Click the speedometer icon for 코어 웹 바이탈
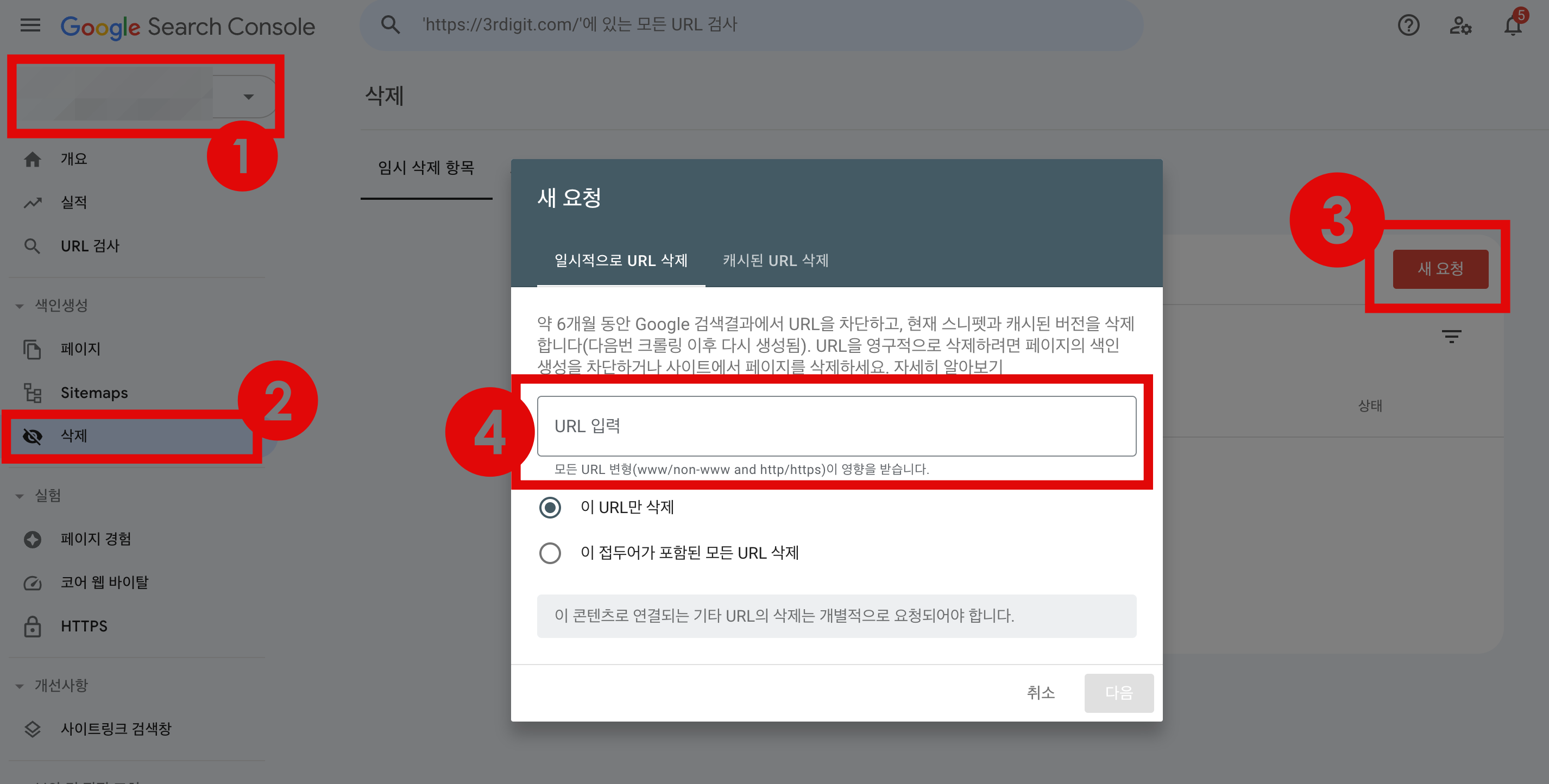 (x=33, y=583)
